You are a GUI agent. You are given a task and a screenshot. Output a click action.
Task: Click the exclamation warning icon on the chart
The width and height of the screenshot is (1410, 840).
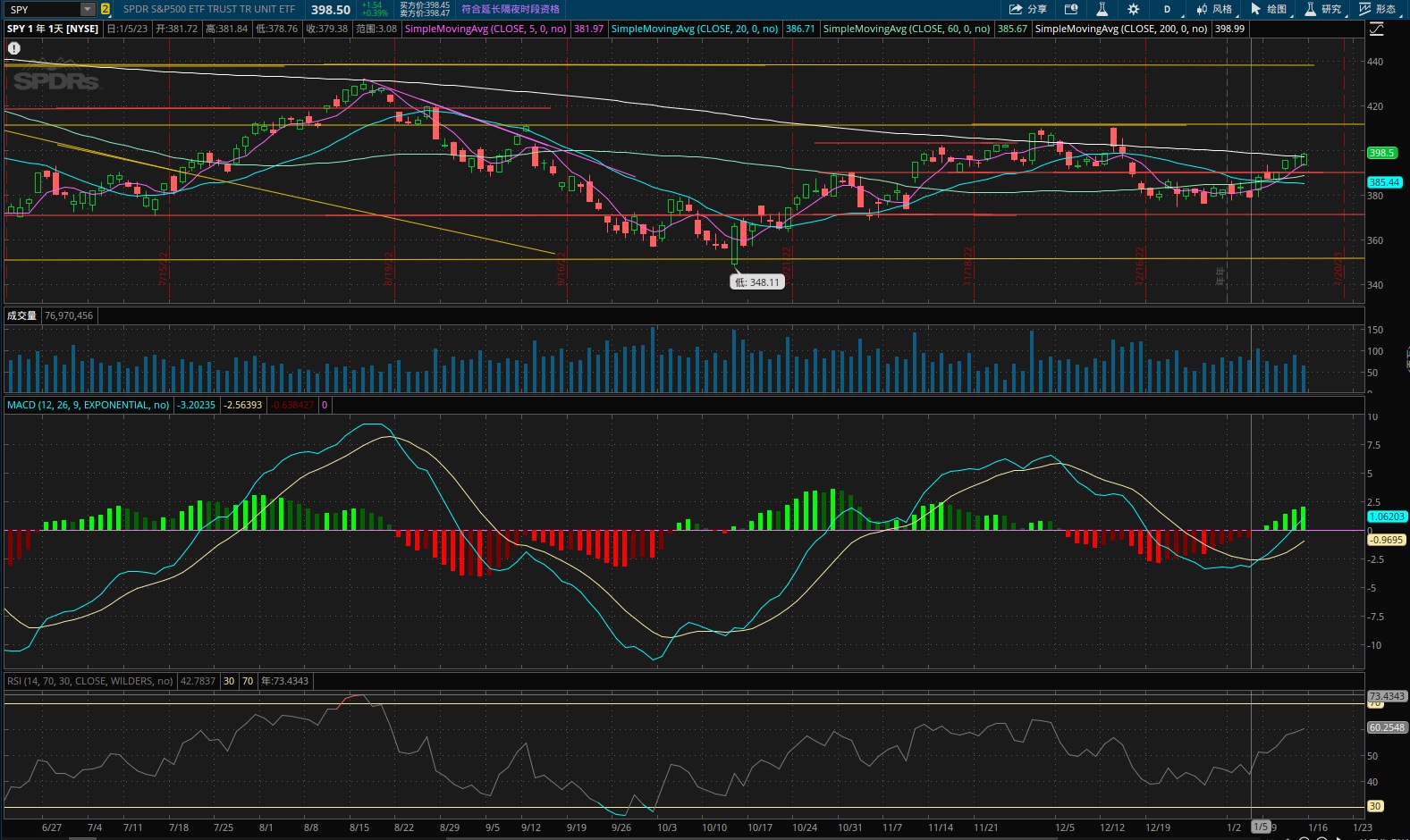[14, 48]
